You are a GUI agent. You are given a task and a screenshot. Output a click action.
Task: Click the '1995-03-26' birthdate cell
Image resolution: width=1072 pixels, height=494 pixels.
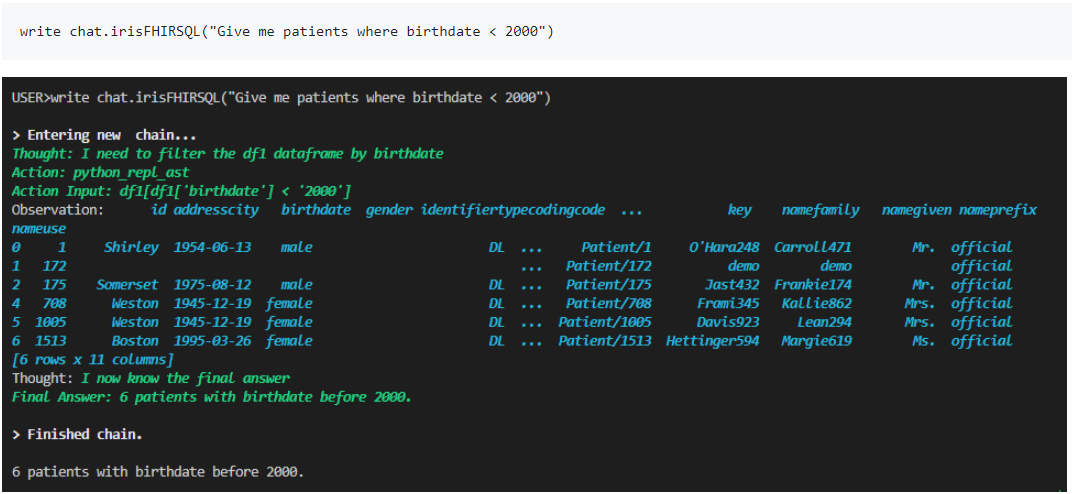212,341
